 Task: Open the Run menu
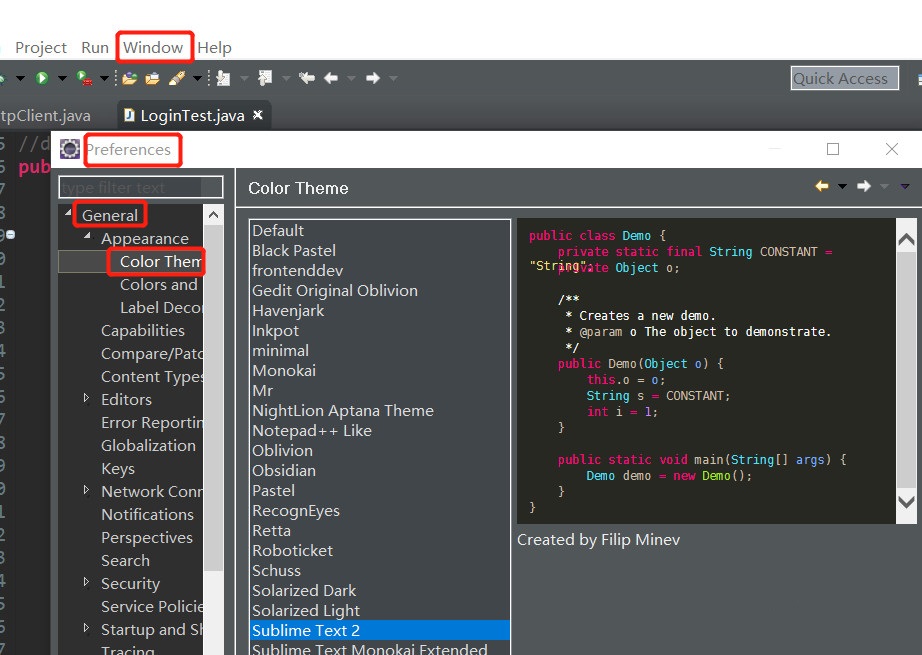pos(95,48)
